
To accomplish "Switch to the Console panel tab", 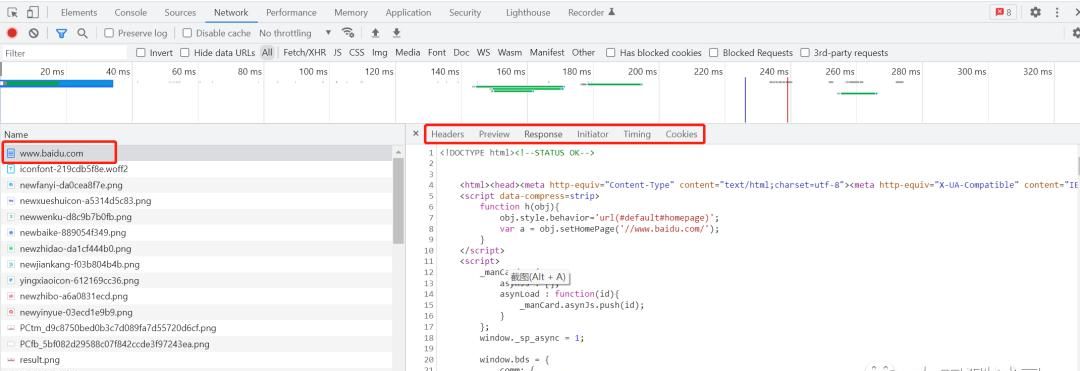I will click(x=131, y=12).
